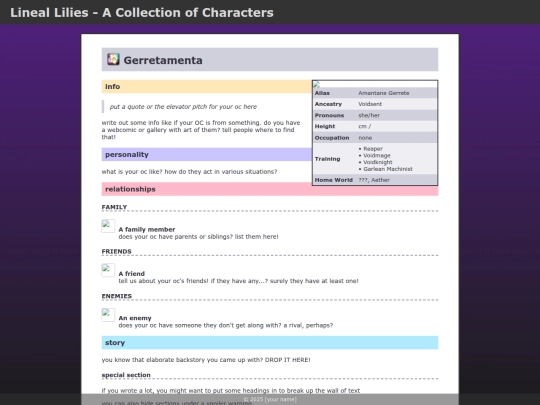Viewport: 540px width, 405px height.
Task: Click the Height value 'cm /'
Action: (x=365, y=126)
